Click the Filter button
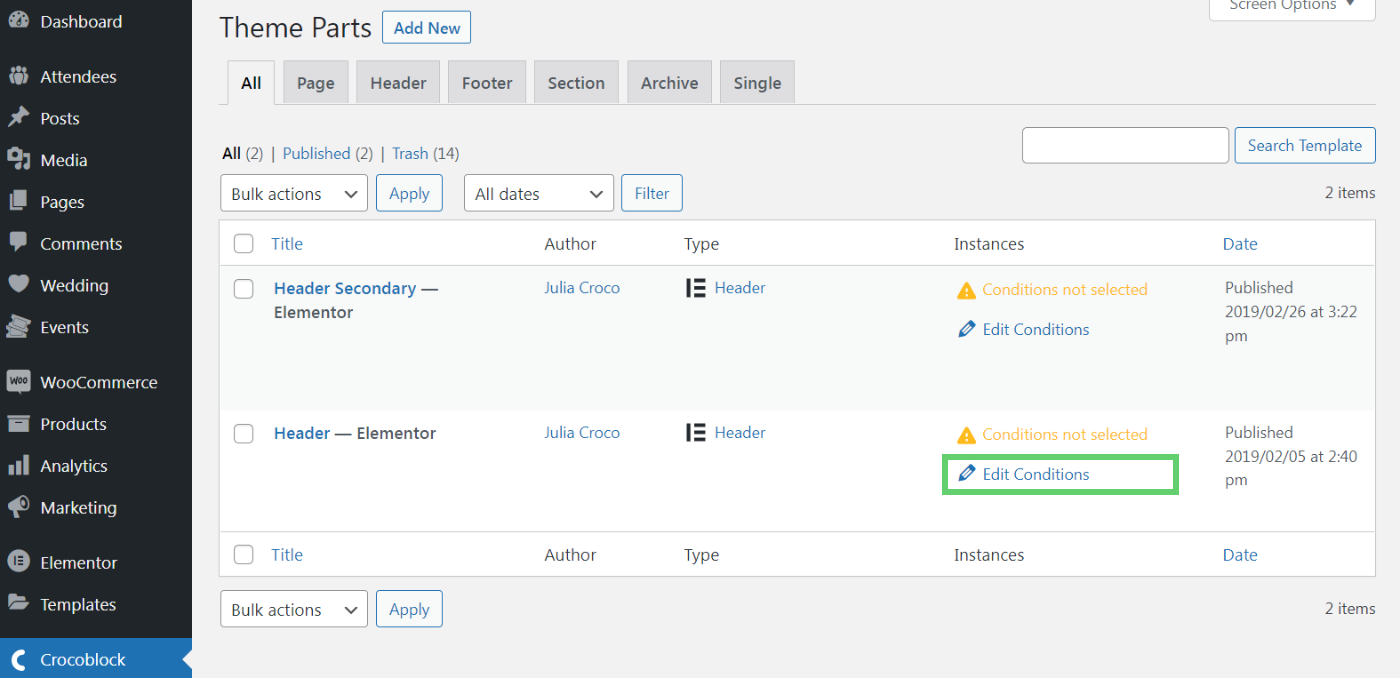The height and width of the screenshot is (678, 1400). coord(652,194)
